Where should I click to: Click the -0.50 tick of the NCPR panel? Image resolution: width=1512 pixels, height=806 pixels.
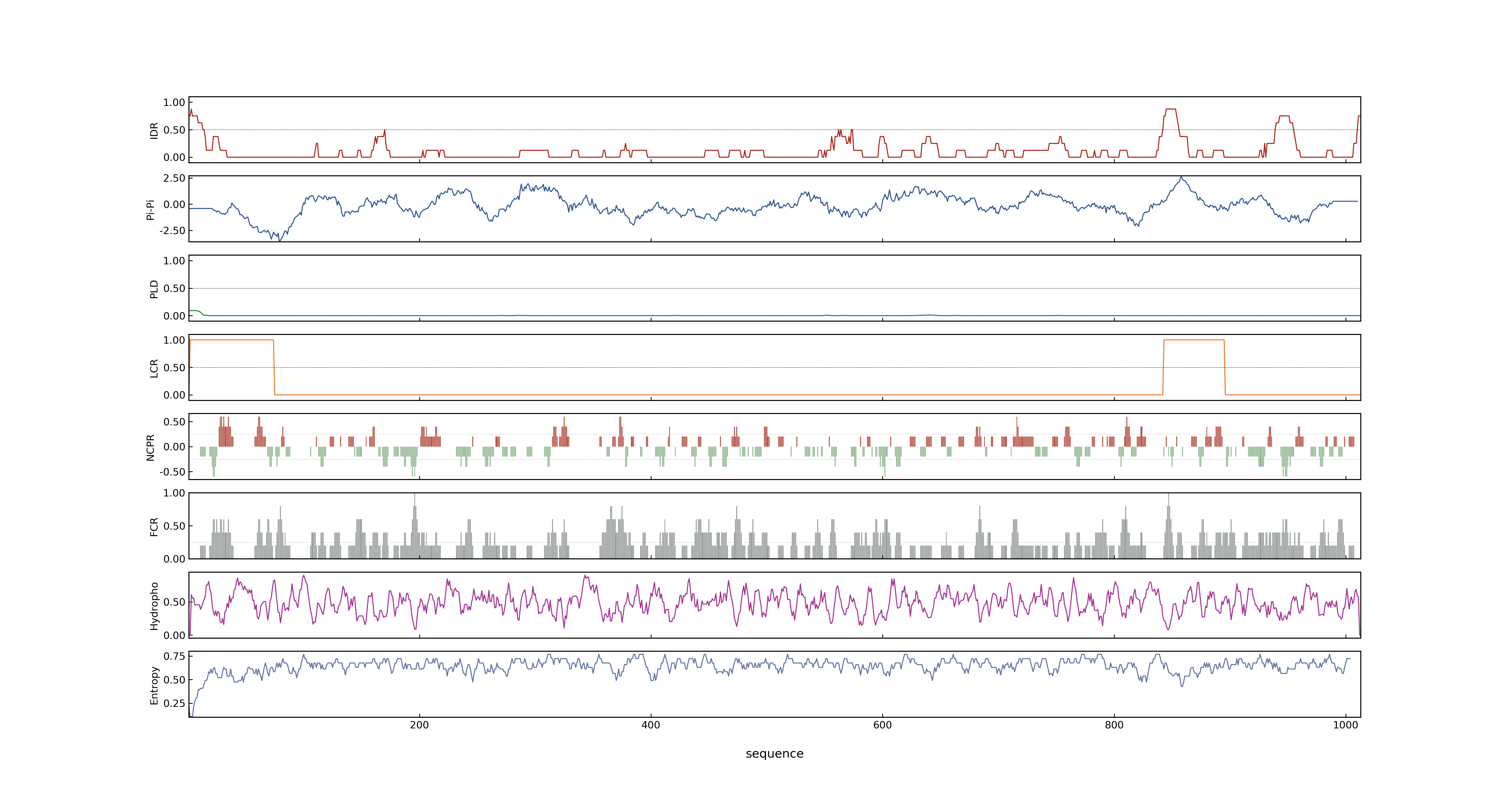172,472
